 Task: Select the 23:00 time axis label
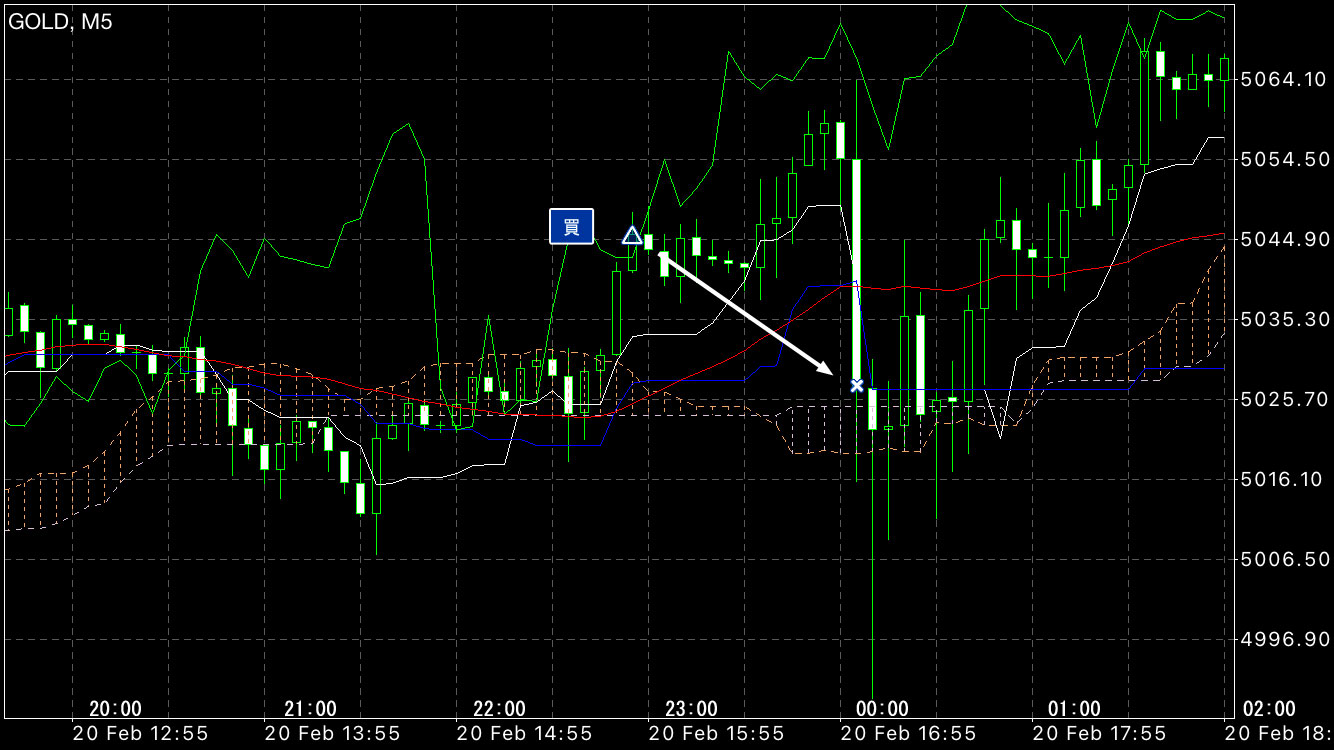point(691,709)
